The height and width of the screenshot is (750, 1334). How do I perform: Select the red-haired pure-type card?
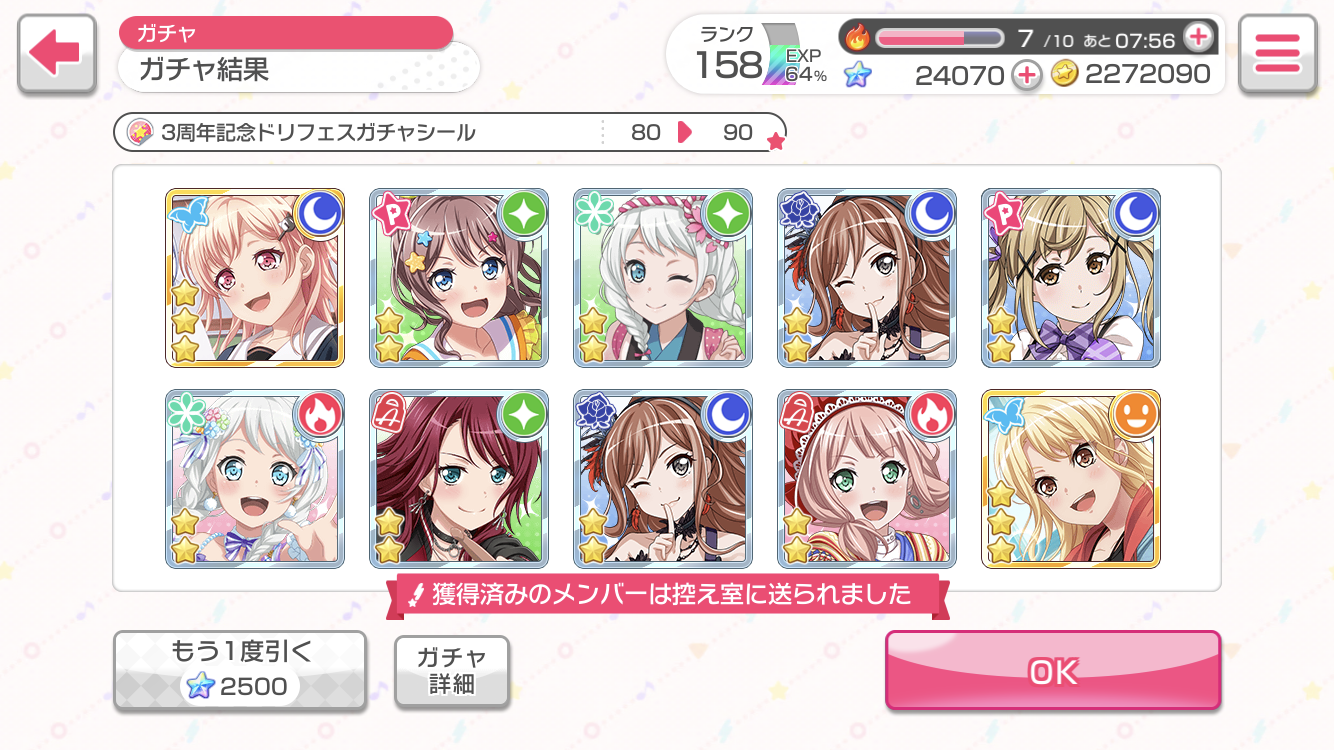coord(459,479)
